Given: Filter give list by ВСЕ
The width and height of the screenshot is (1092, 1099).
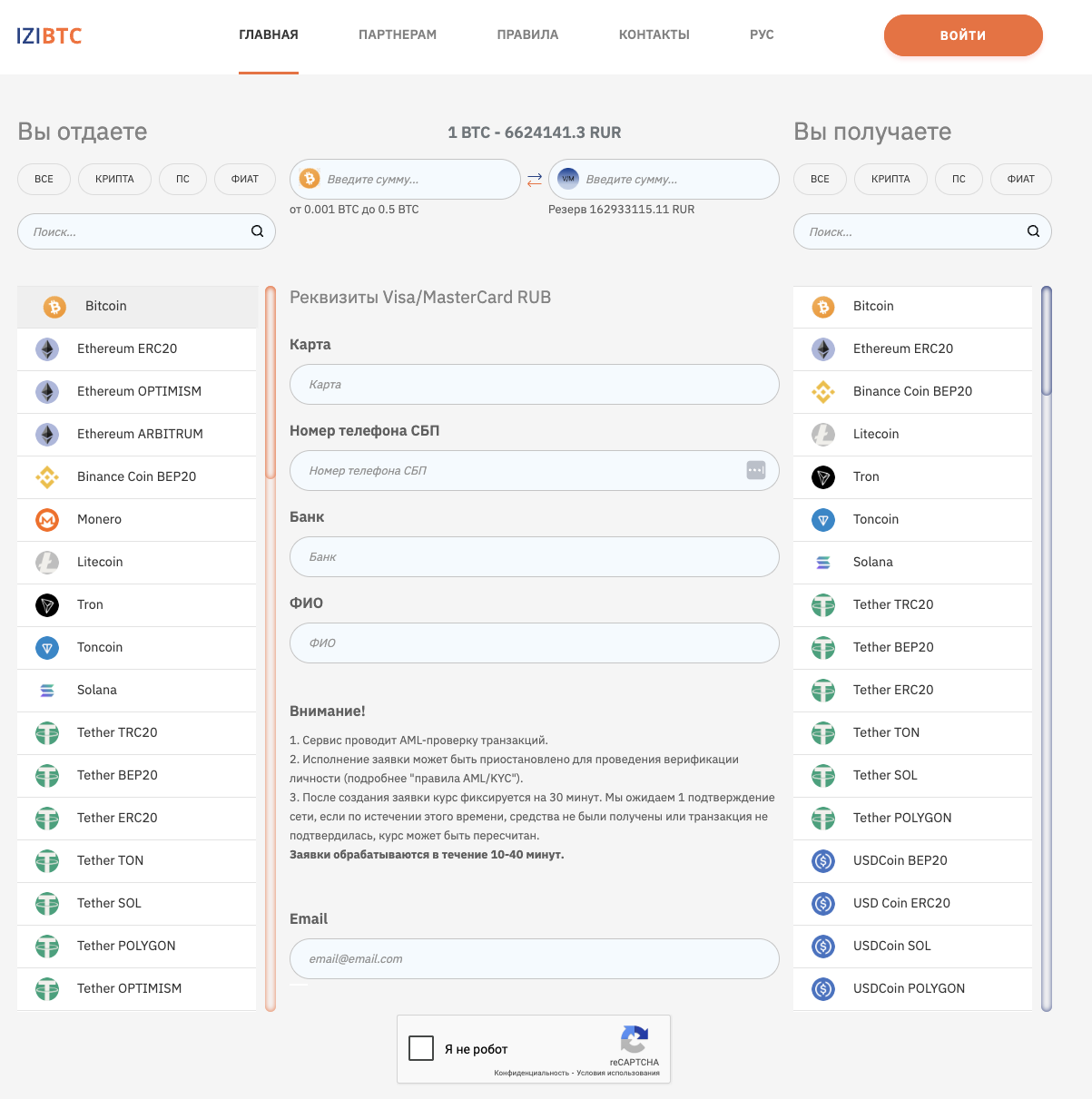Looking at the screenshot, I should tap(44, 179).
